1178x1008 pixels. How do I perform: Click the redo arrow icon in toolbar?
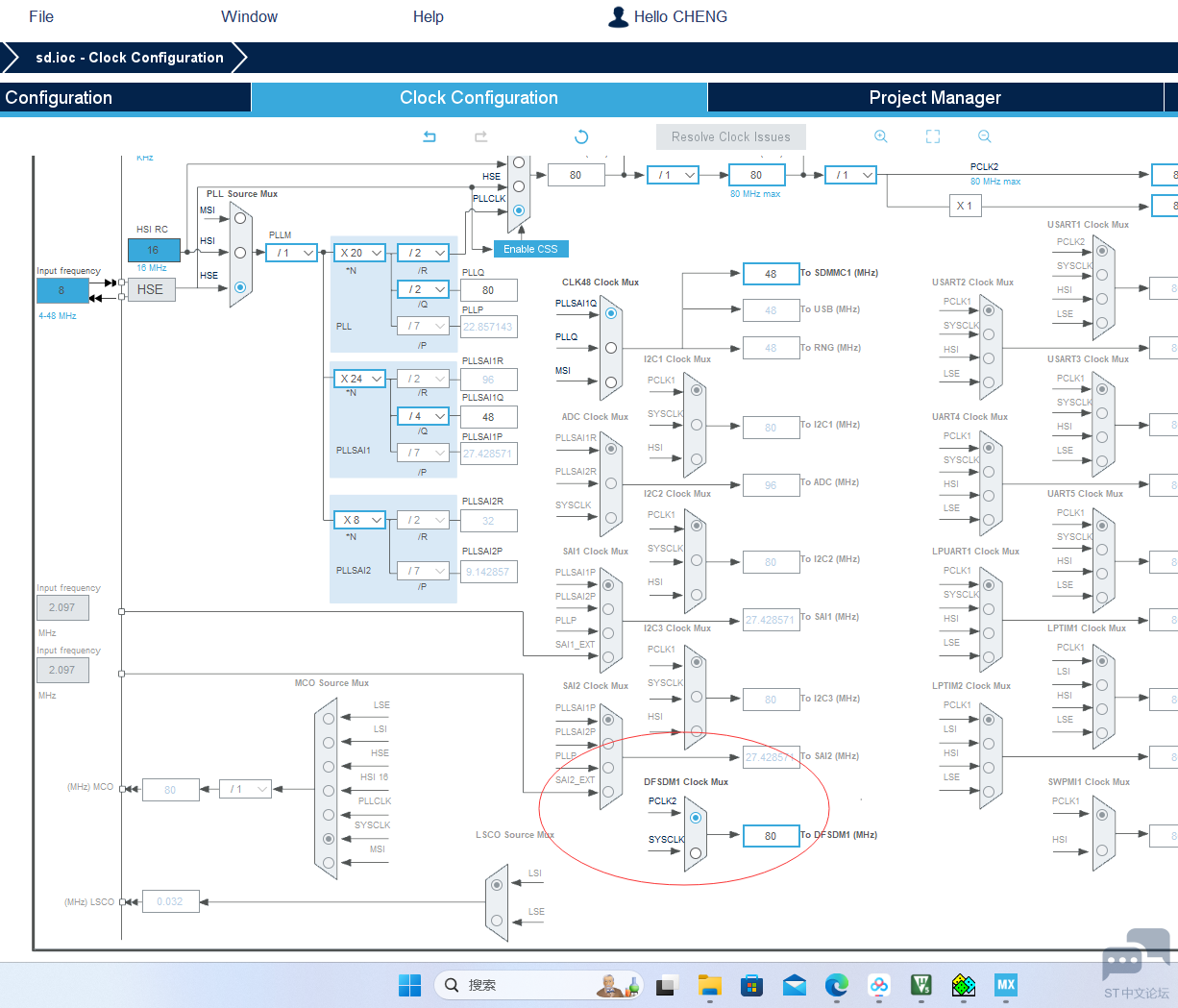[x=481, y=136]
